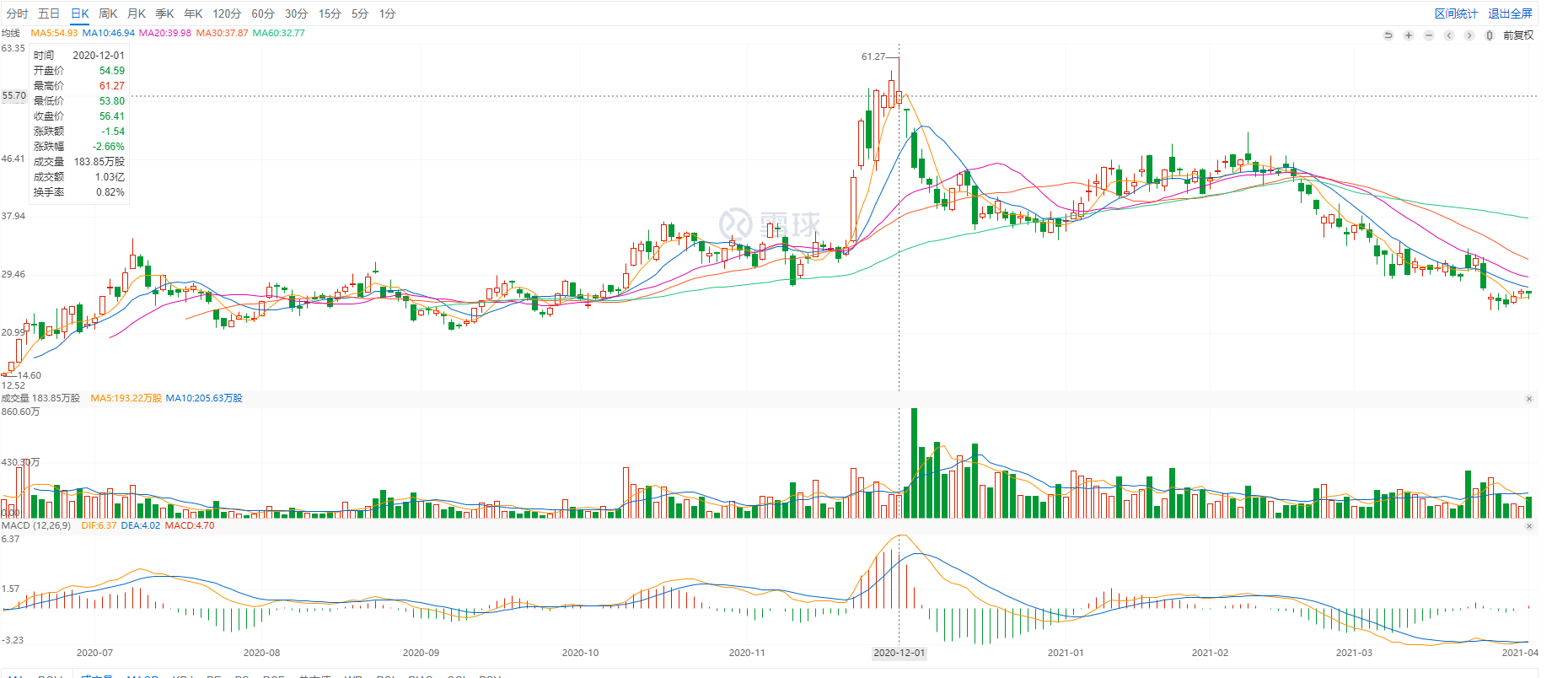Toggle candlestick chart style icon
The width and height of the screenshot is (1568, 678).
pyautogui.click(x=1490, y=35)
